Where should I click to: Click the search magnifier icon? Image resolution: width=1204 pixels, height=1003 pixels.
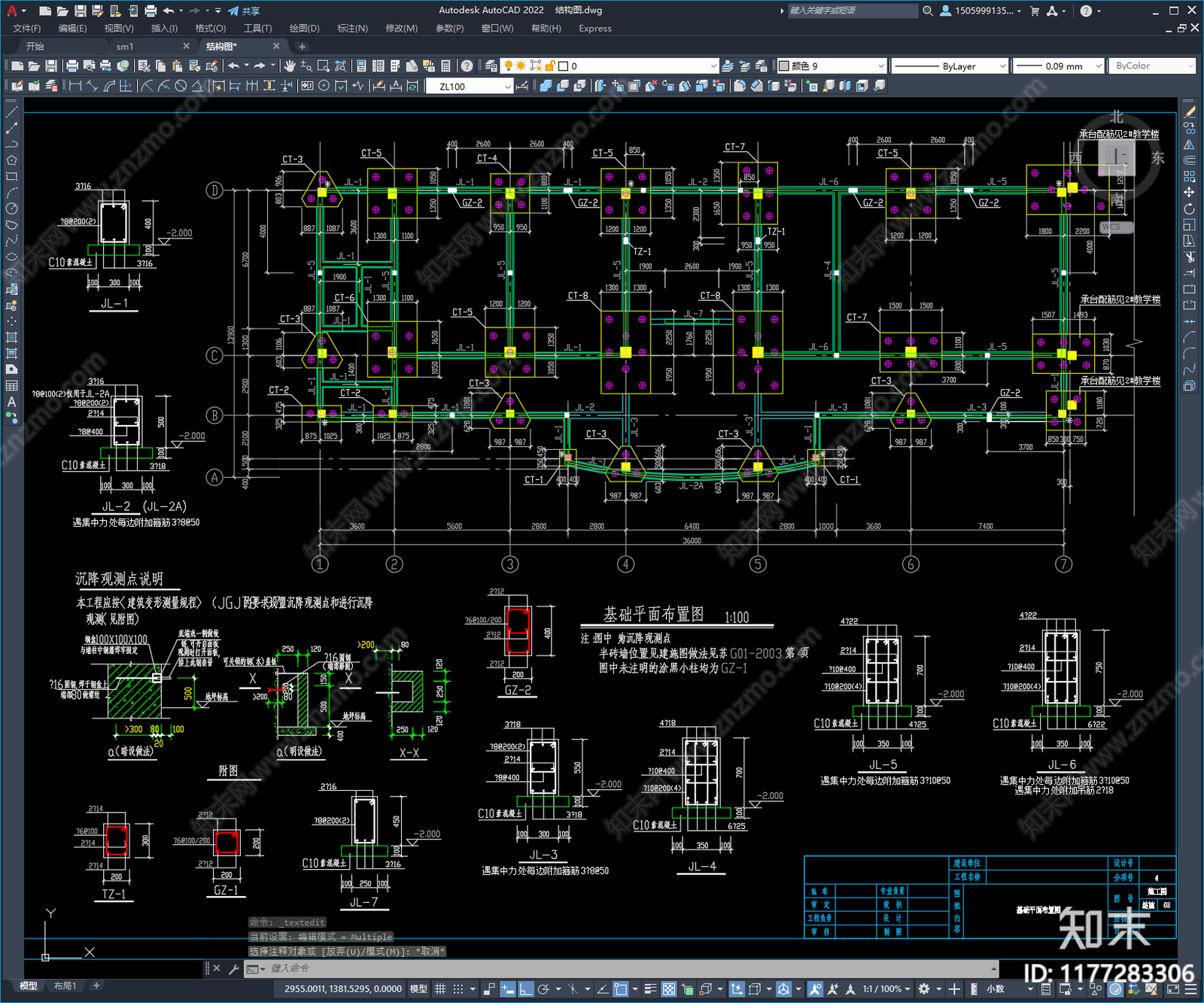(928, 11)
